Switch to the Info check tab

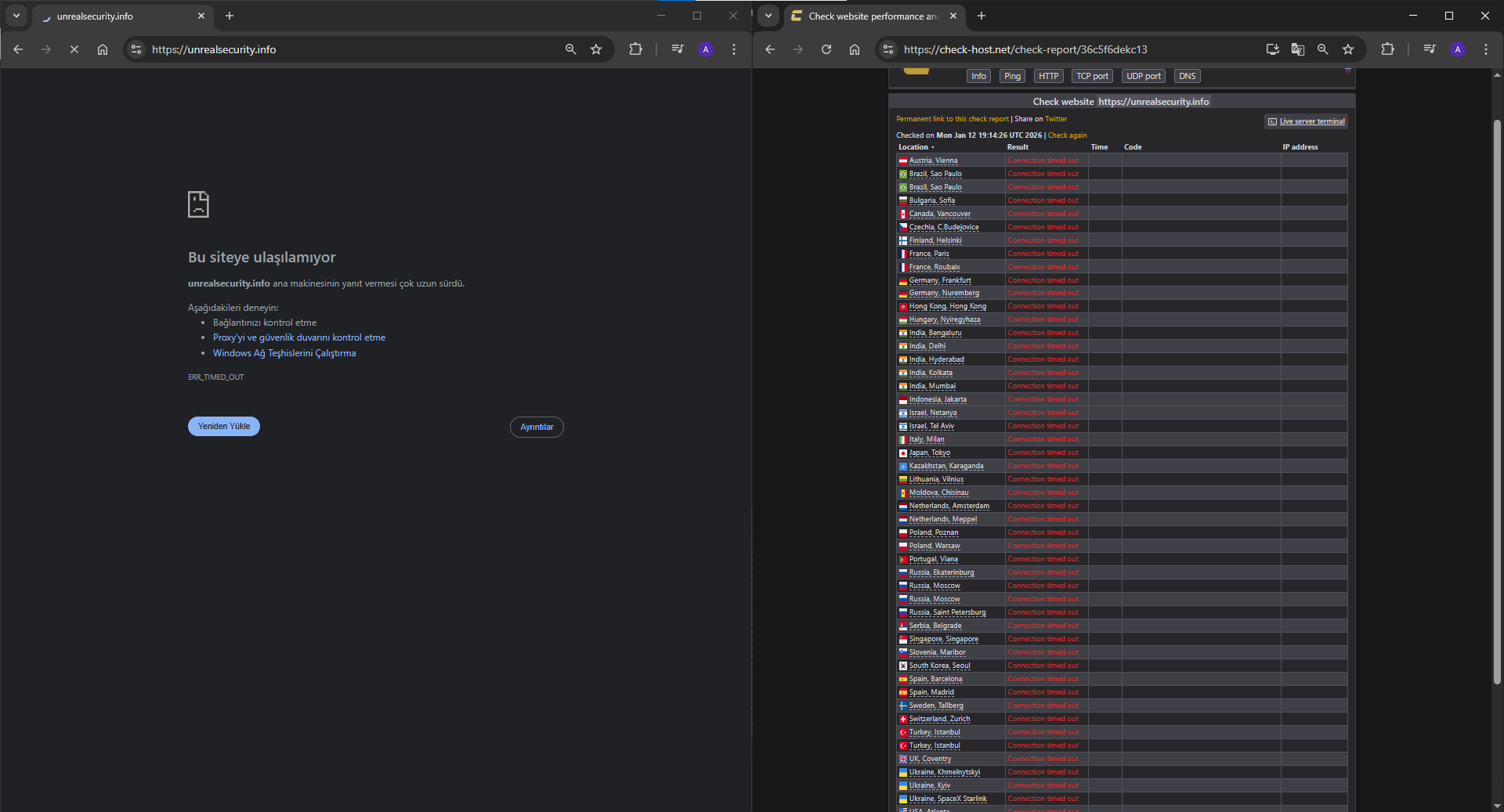click(978, 76)
